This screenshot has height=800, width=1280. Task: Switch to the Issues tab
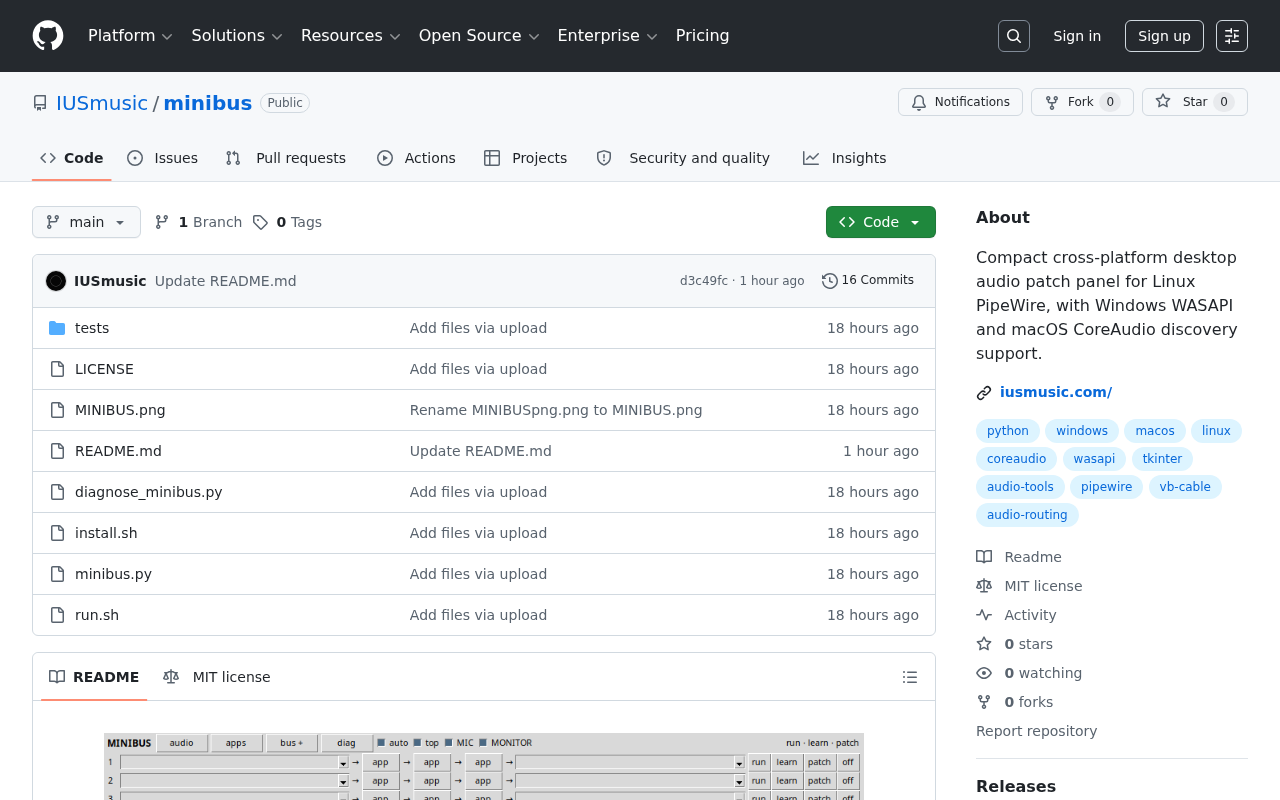click(x=163, y=158)
